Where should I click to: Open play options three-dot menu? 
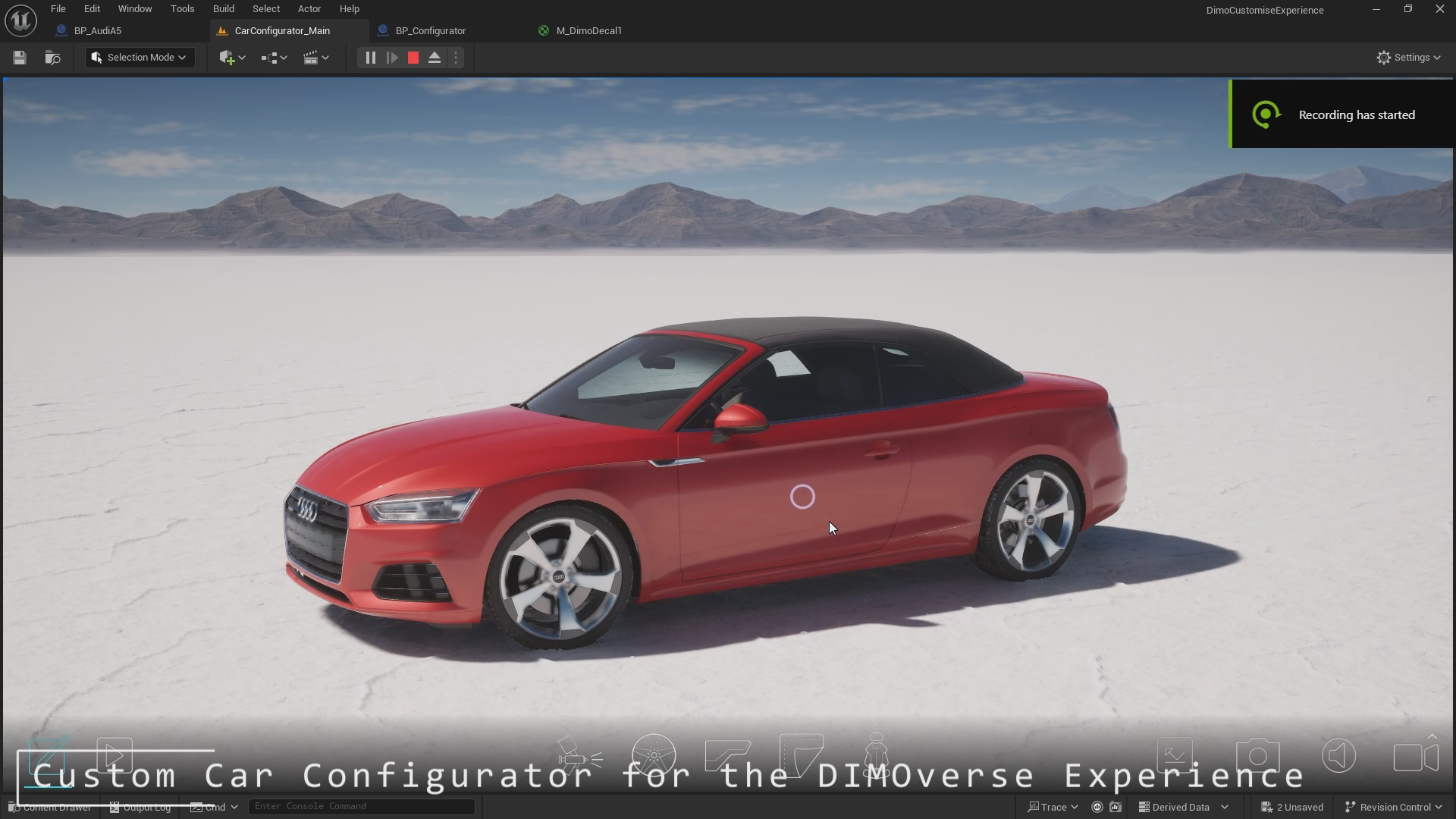point(456,58)
